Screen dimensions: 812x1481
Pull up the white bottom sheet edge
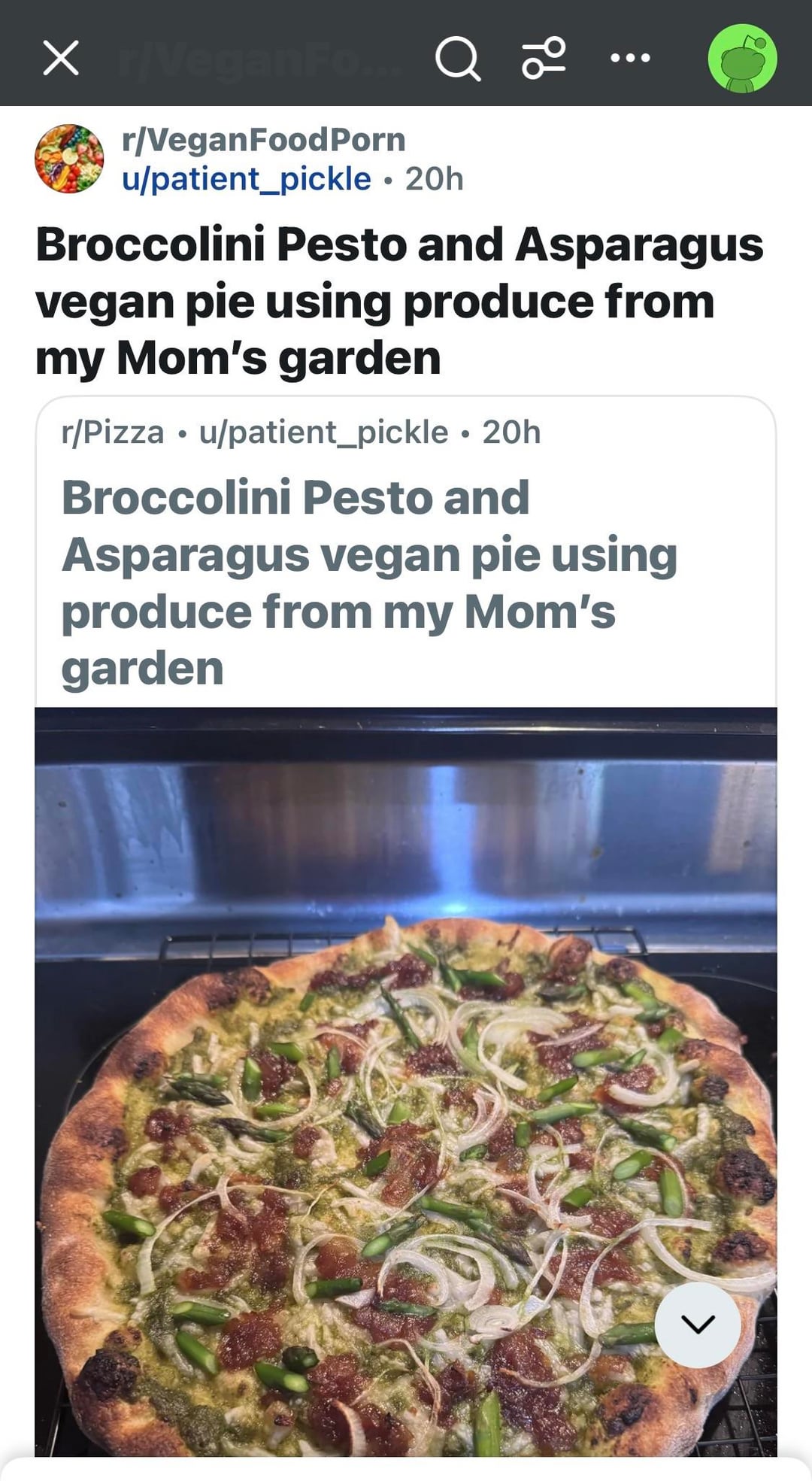tap(406, 1470)
